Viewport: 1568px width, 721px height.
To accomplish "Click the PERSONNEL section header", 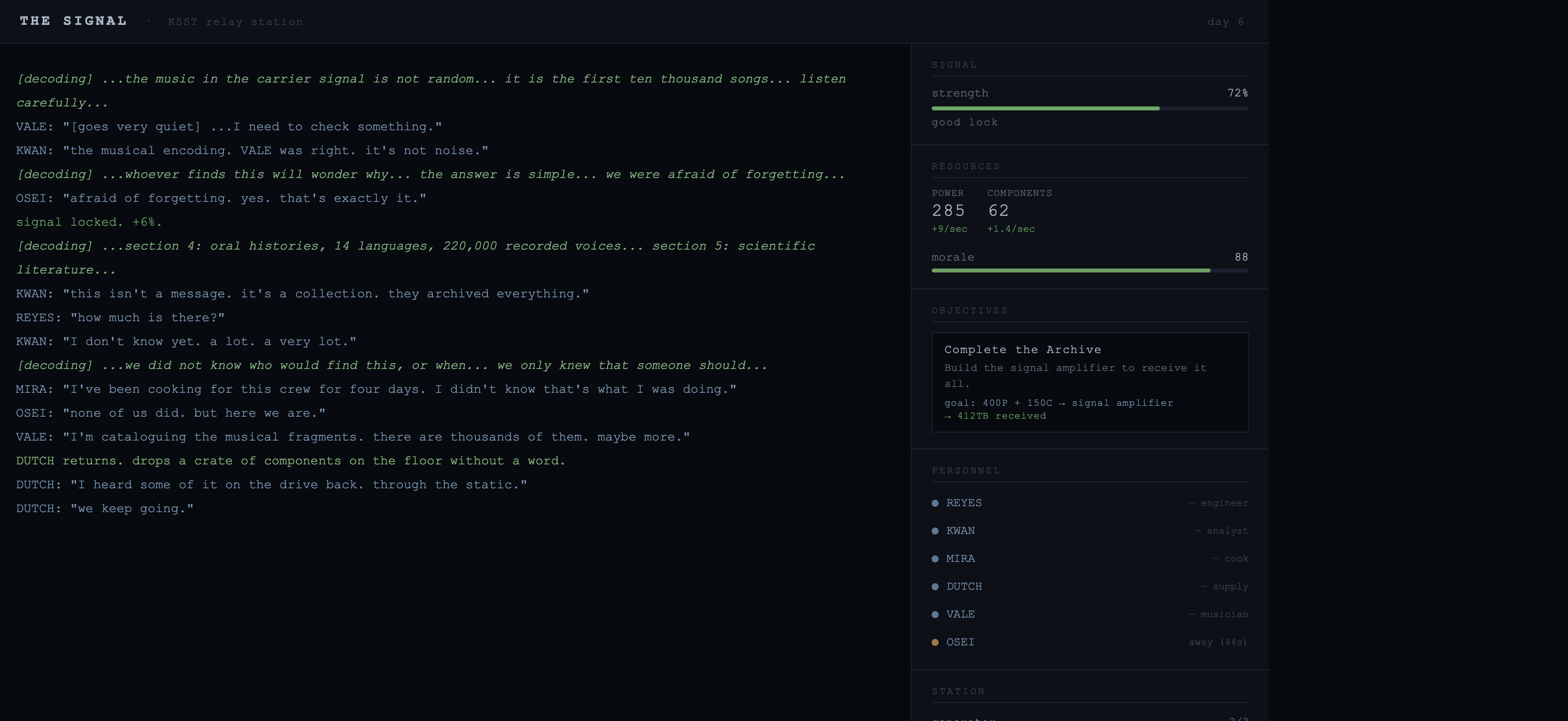I will [965, 471].
